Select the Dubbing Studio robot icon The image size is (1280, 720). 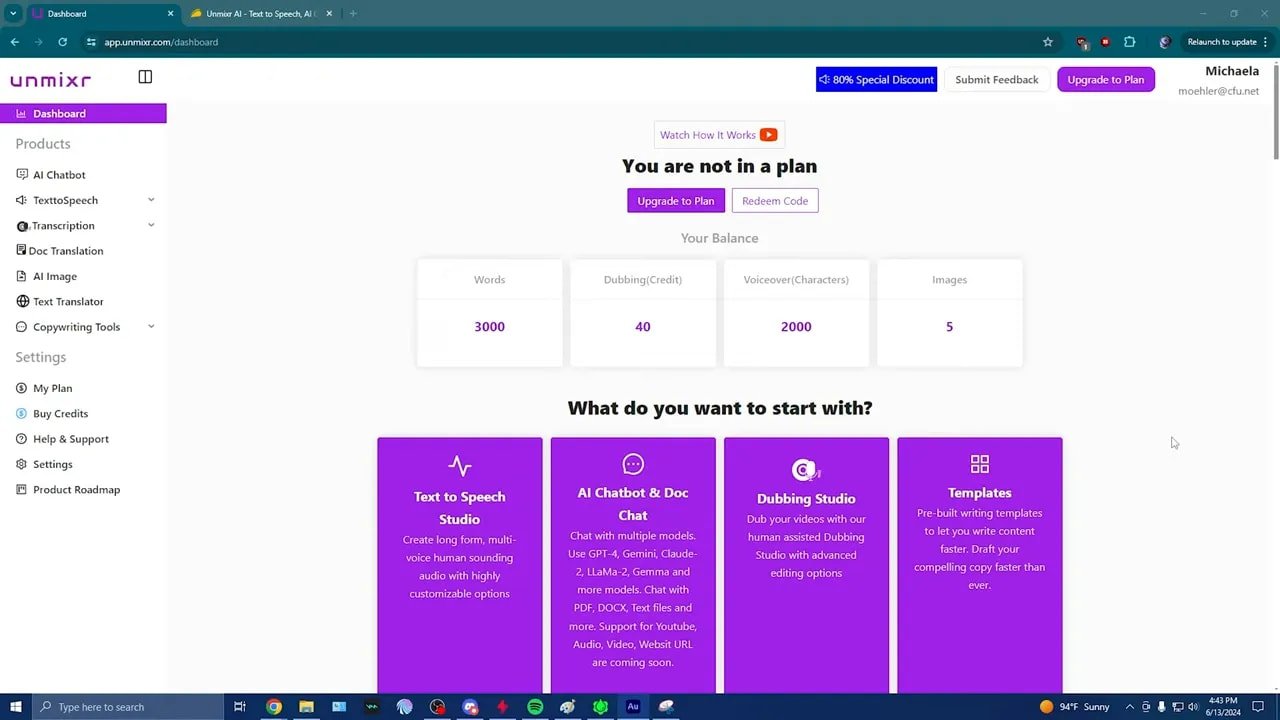coord(806,469)
